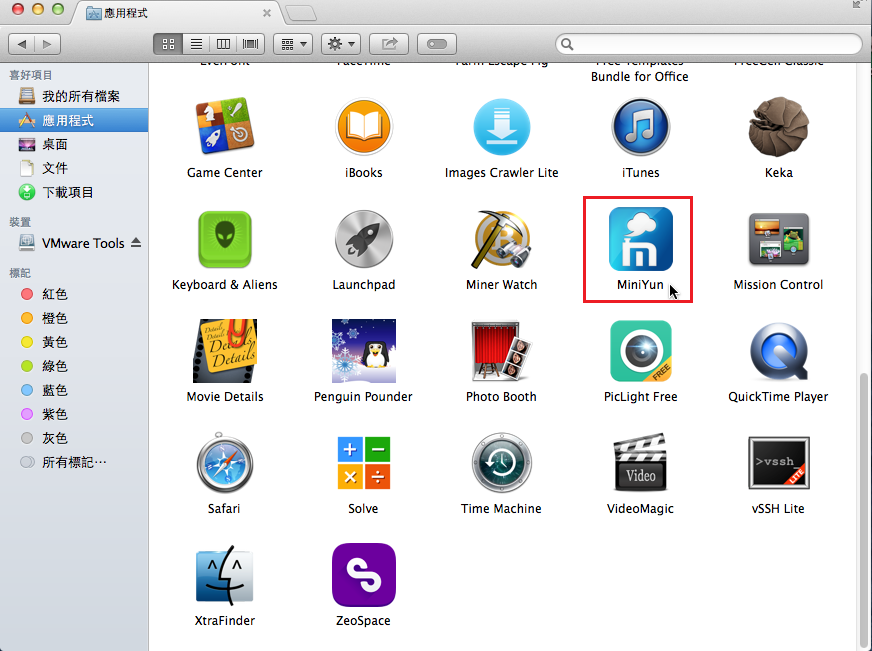Open 桌面 in the sidebar
Viewport: 872px width, 651px height.
[x=74, y=144]
